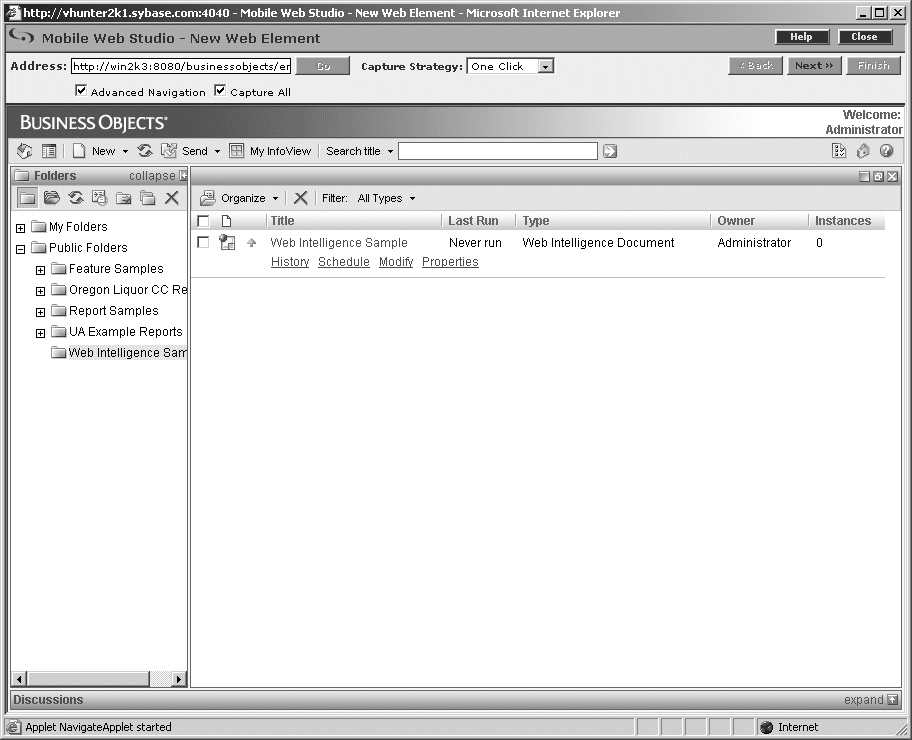912x740 pixels.
Task: Click the copy folder icon in Folders toolbar
Action: click(x=148, y=198)
